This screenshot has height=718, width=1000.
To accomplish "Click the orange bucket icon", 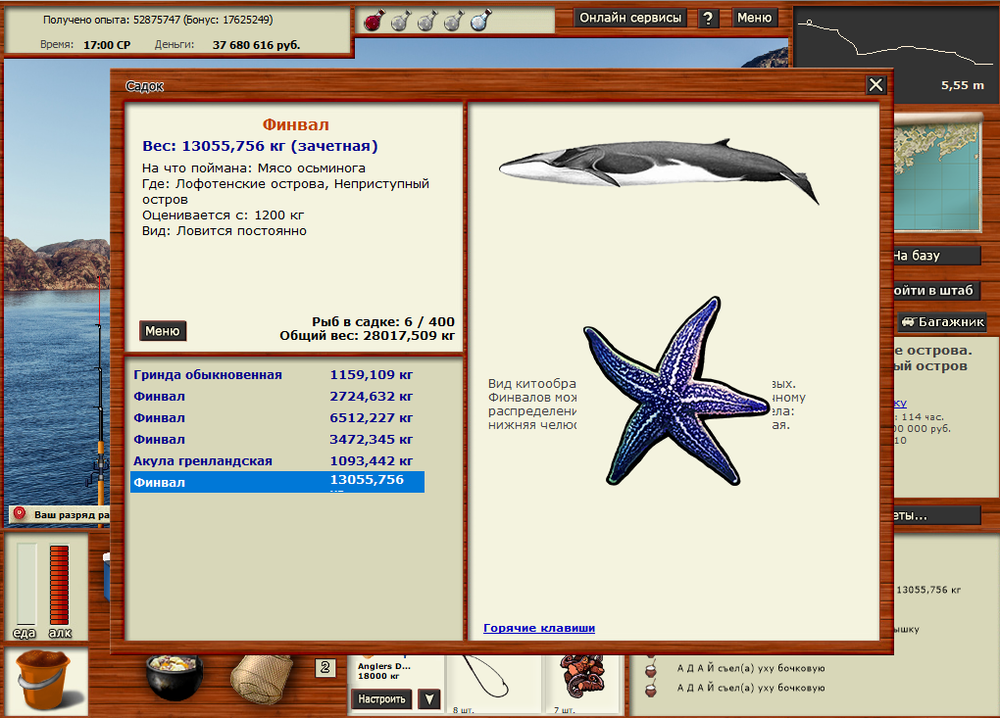I will 42,681.
